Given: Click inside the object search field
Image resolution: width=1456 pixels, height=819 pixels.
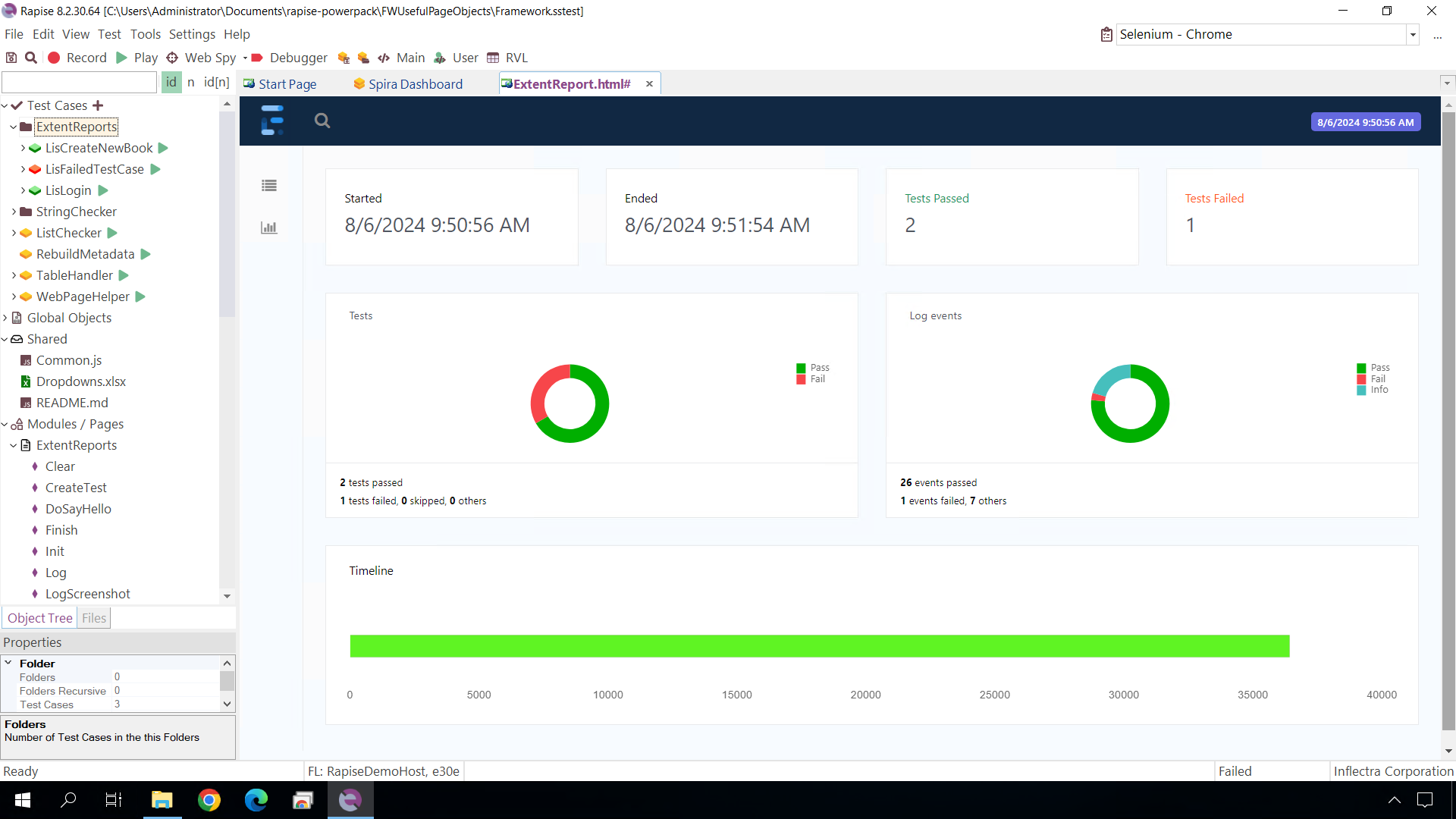Looking at the screenshot, I should click(79, 81).
